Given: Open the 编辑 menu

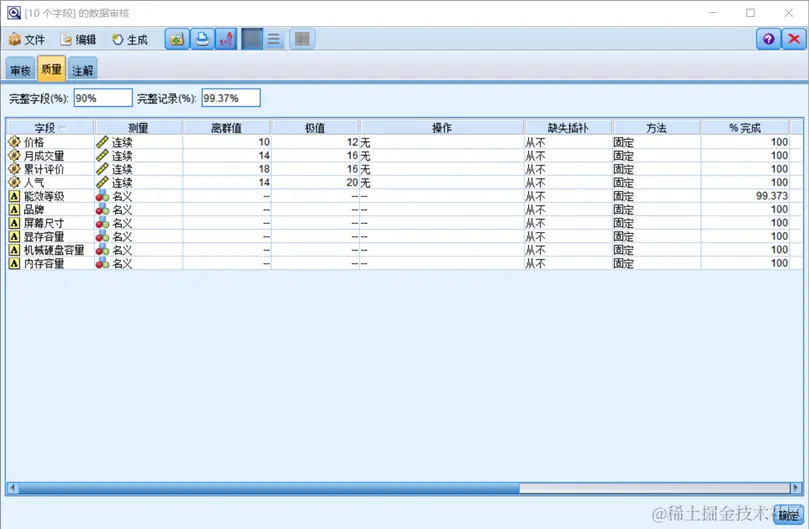Looking at the screenshot, I should coord(78,39).
